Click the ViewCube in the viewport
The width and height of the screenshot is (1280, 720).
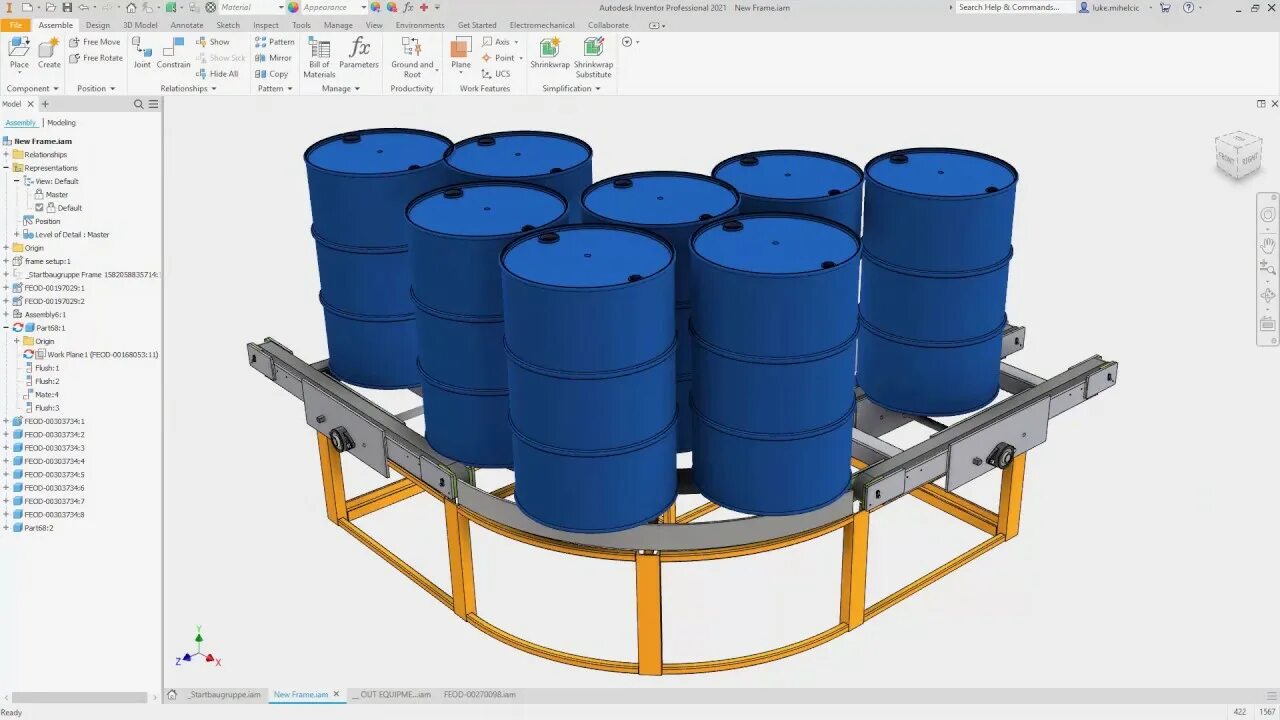click(x=1238, y=154)
